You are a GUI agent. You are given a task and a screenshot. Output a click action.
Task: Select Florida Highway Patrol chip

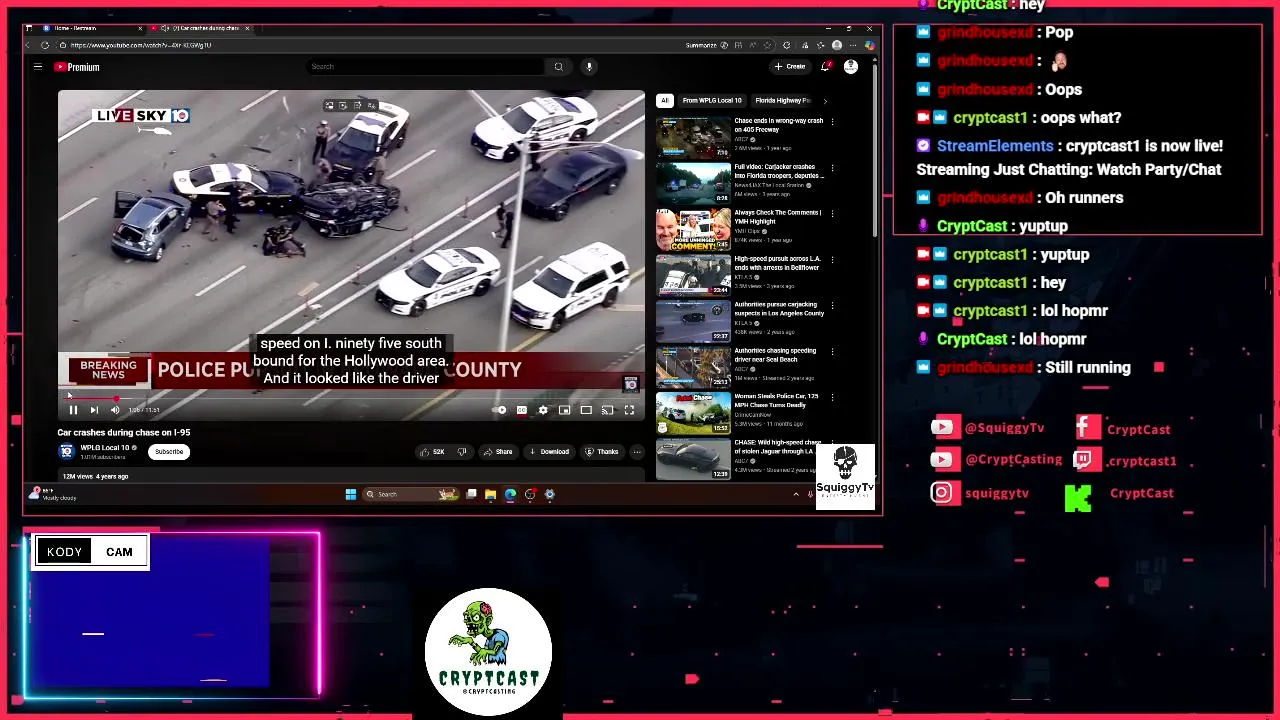(783, 101)
